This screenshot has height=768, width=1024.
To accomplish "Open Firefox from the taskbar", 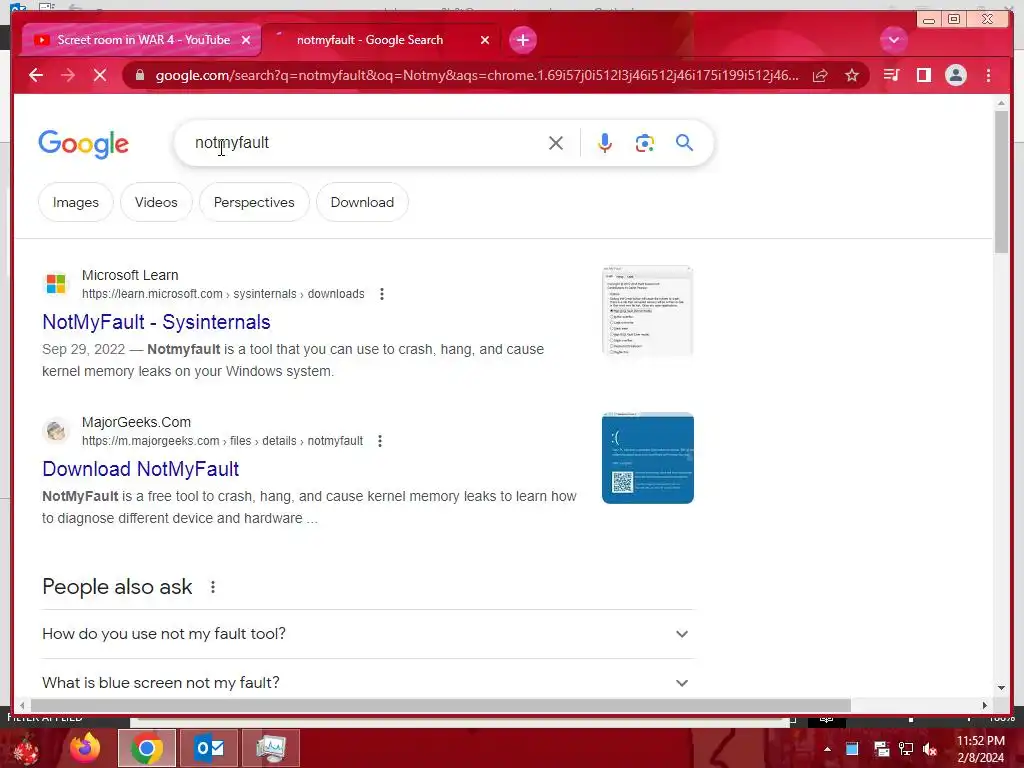I will [86, 748].
